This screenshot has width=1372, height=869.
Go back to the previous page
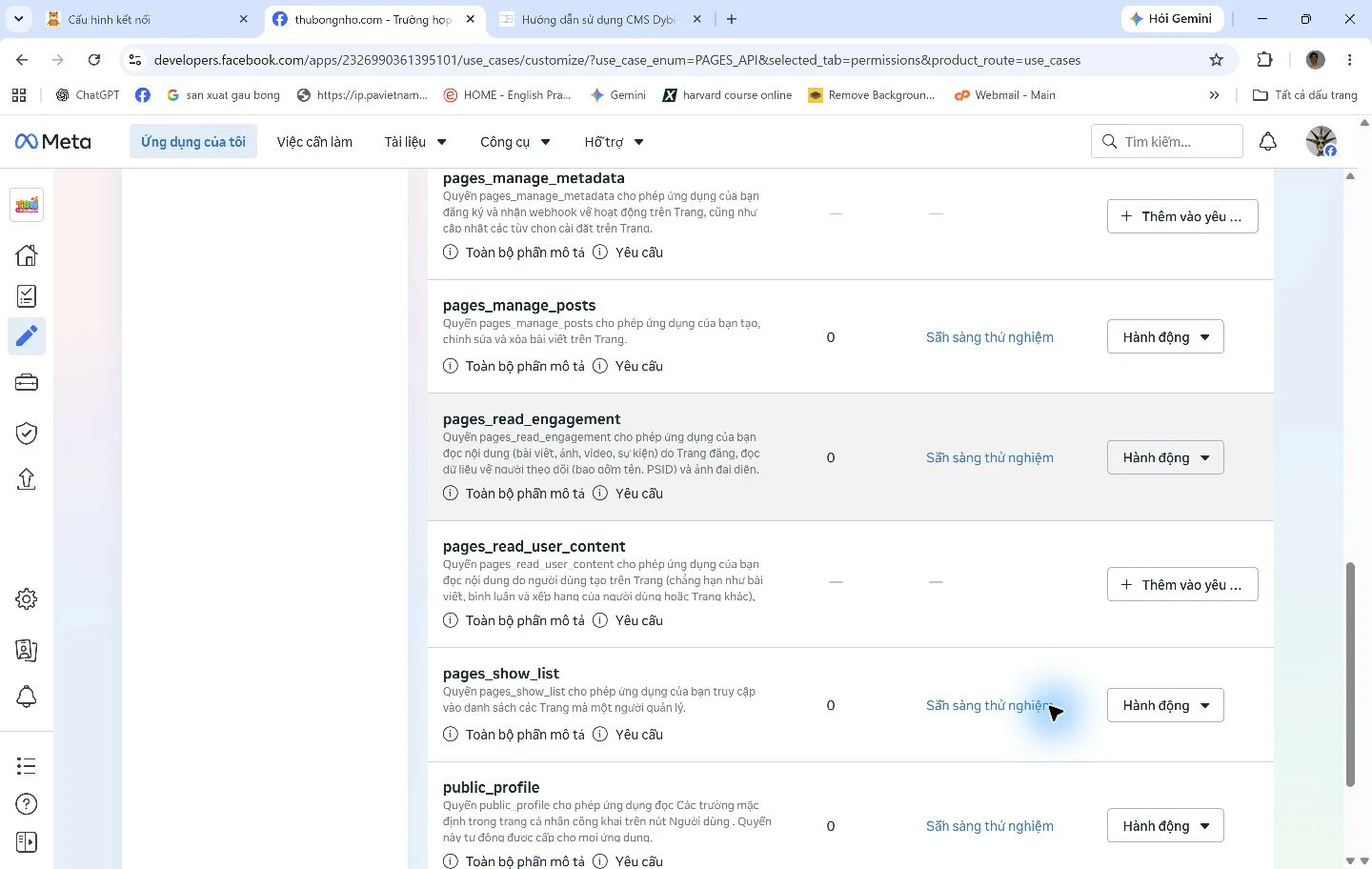[x=22, y=60]
